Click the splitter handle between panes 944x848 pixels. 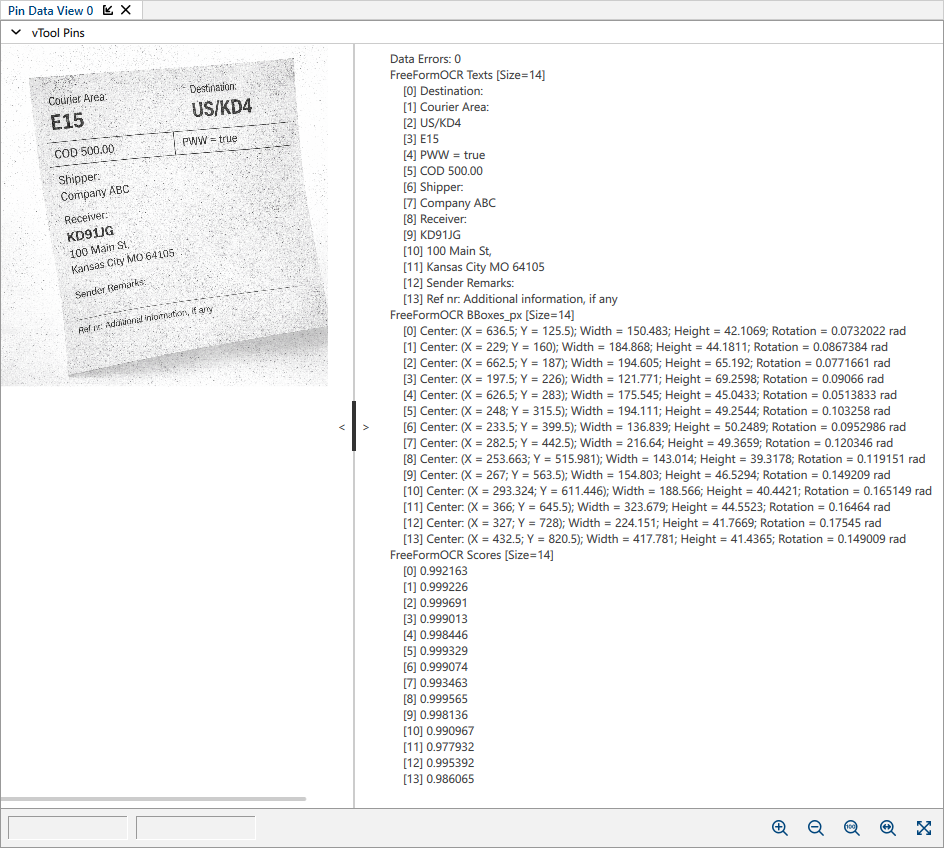pyautogui.click(x=354, y=426)
